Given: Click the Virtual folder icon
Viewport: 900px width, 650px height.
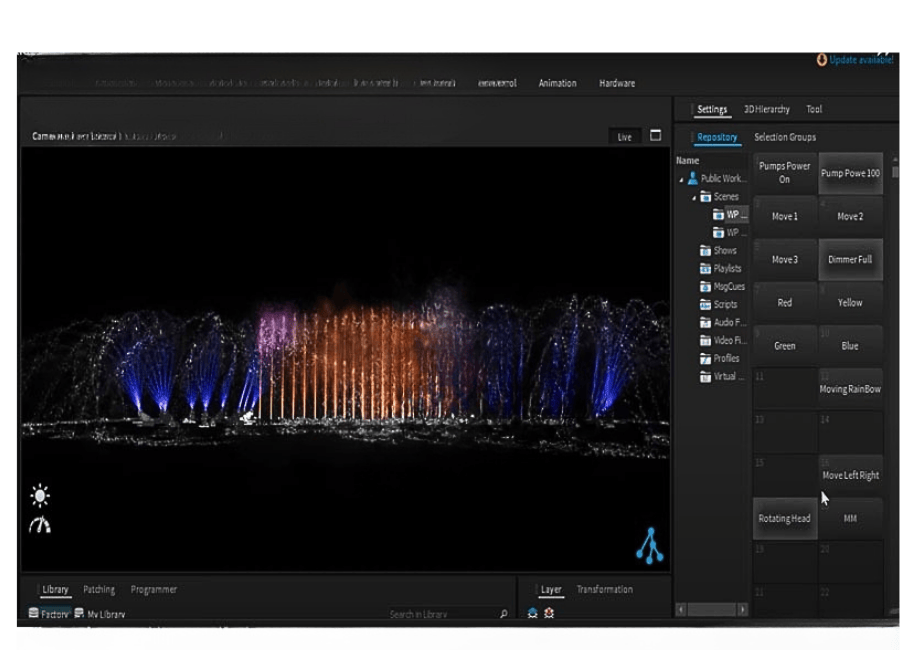Looking at the screenshot, I should [x=705, y=377].
